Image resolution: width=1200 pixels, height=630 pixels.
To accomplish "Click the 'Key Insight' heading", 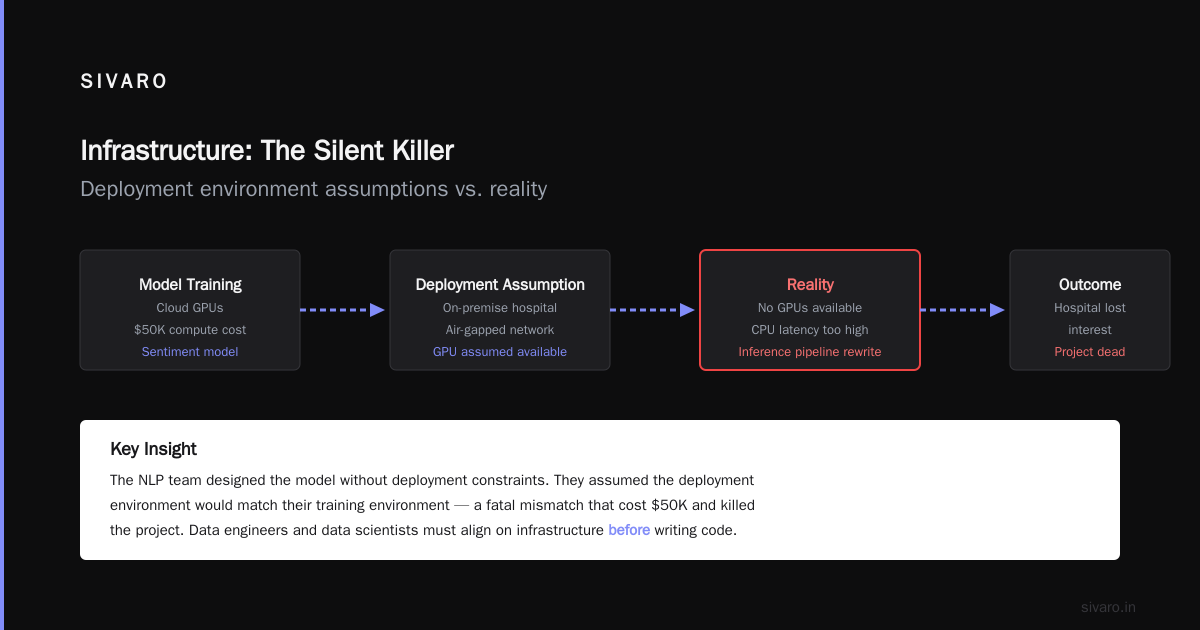I will pos(153,449).
